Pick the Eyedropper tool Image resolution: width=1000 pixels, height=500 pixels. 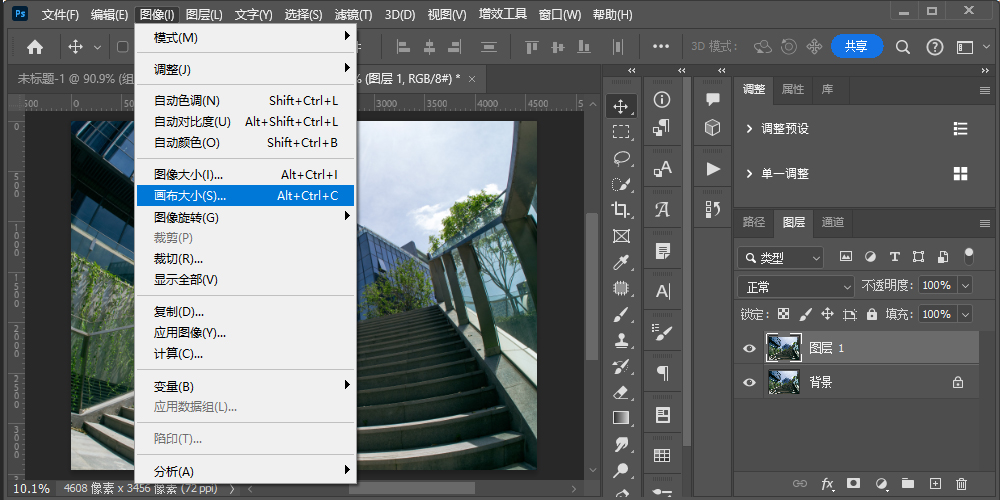[x=621, y=263]
